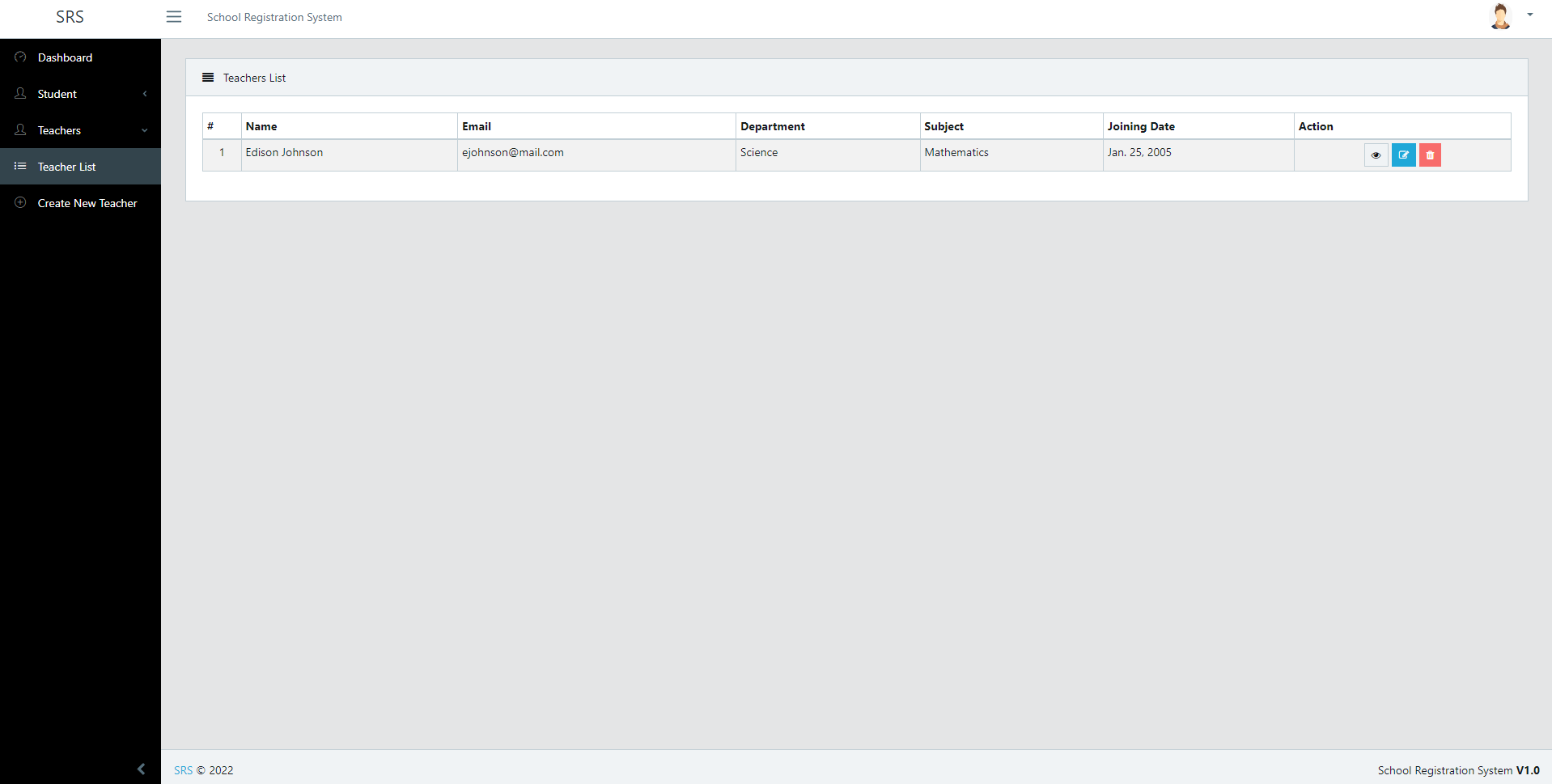Open Create New Teacher page

pyautogui.click(x=87, y=203)
